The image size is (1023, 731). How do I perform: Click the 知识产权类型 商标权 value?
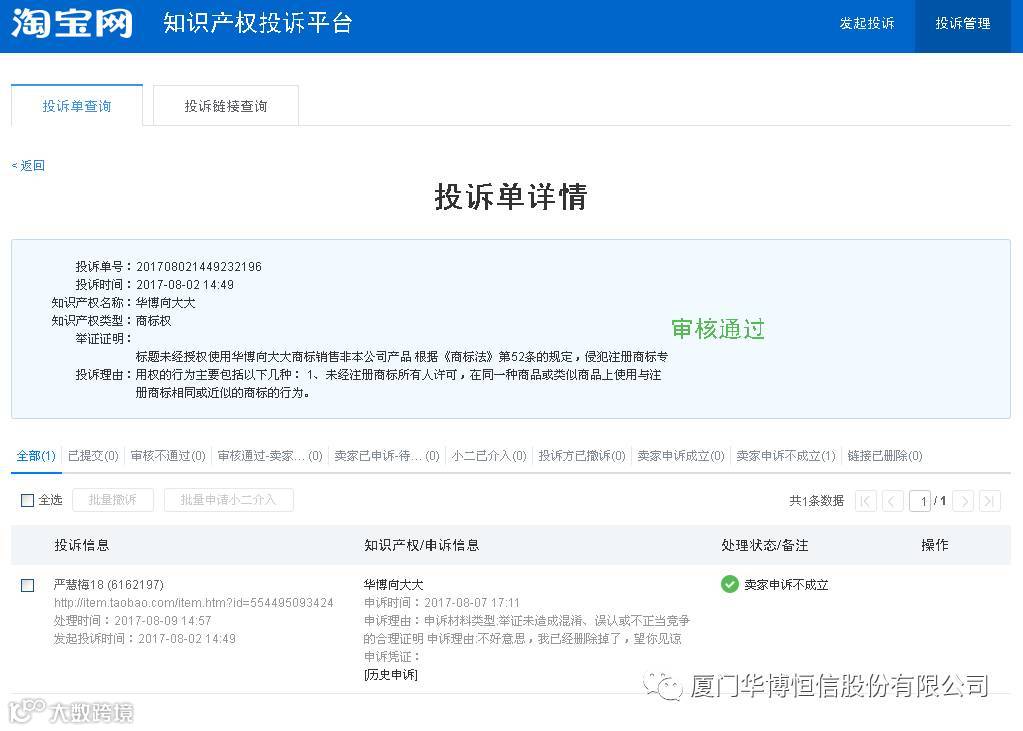pos(153,320)
